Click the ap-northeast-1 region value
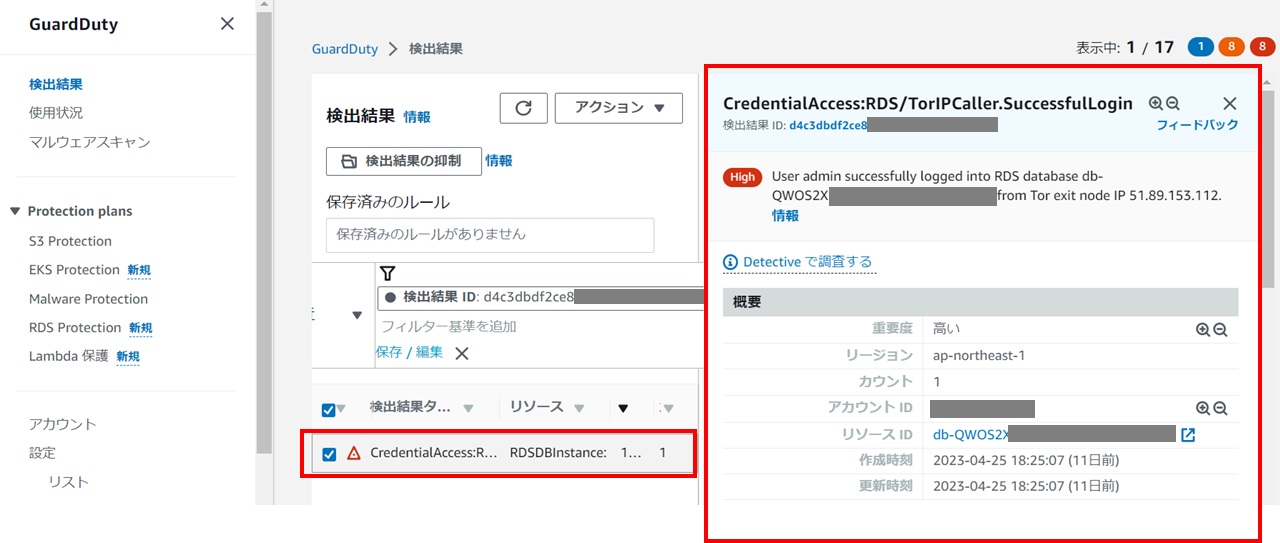The height and width of the screenshot is (543, 1280). click(x=979, y=356)
